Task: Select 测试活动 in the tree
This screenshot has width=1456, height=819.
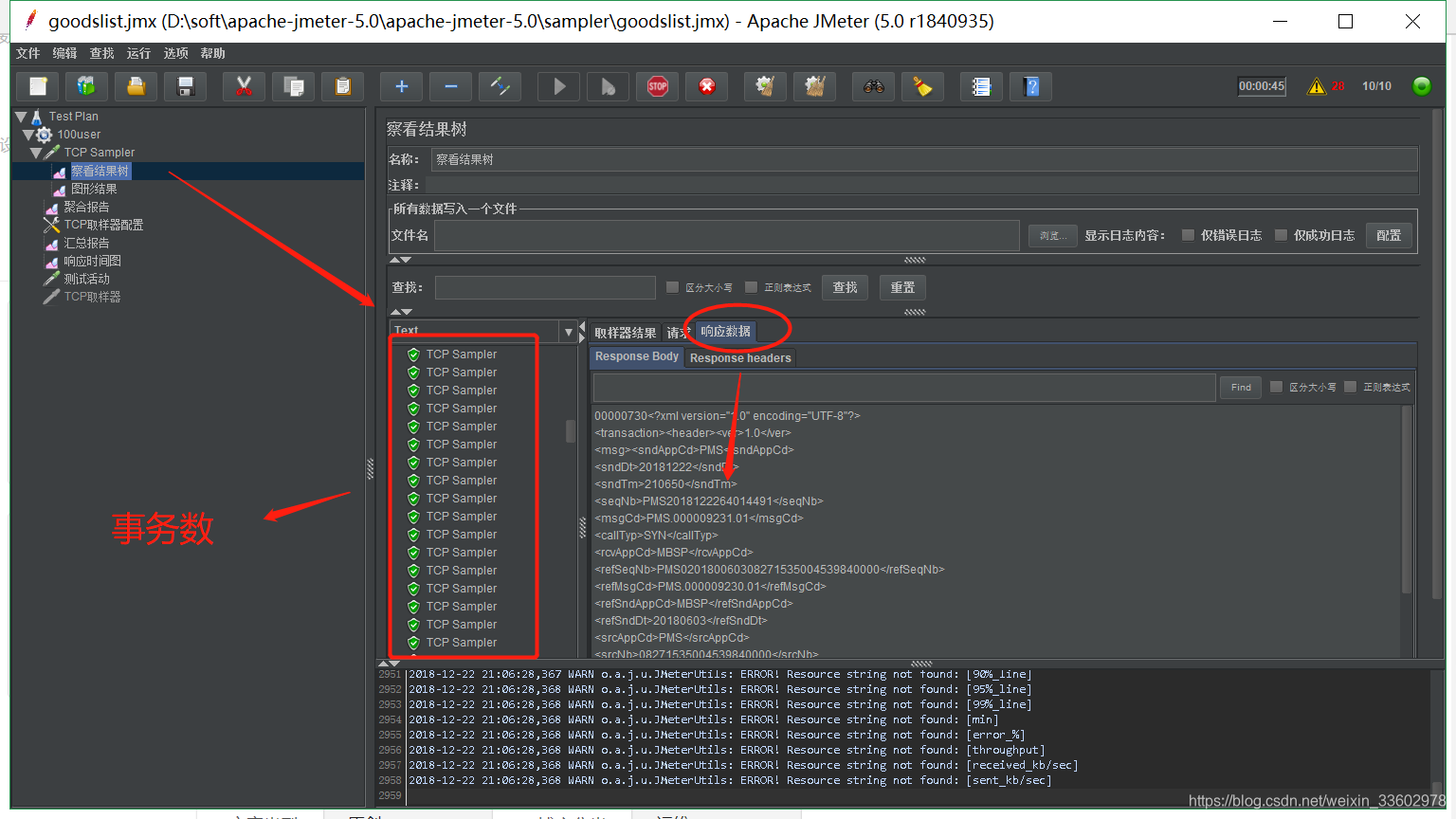Action: click(x=86, y=279)
